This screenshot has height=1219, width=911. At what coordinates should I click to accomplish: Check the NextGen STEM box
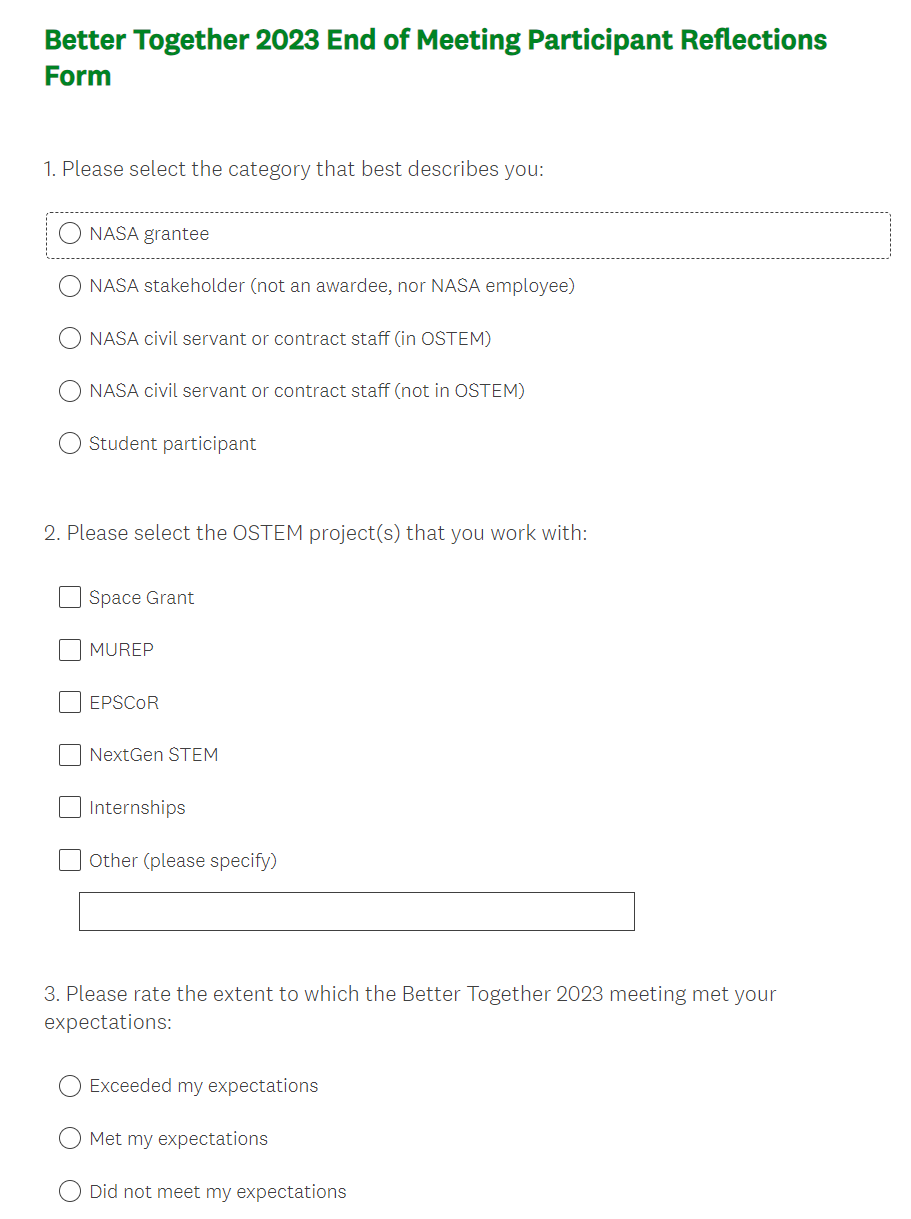[x=70, y=755]
